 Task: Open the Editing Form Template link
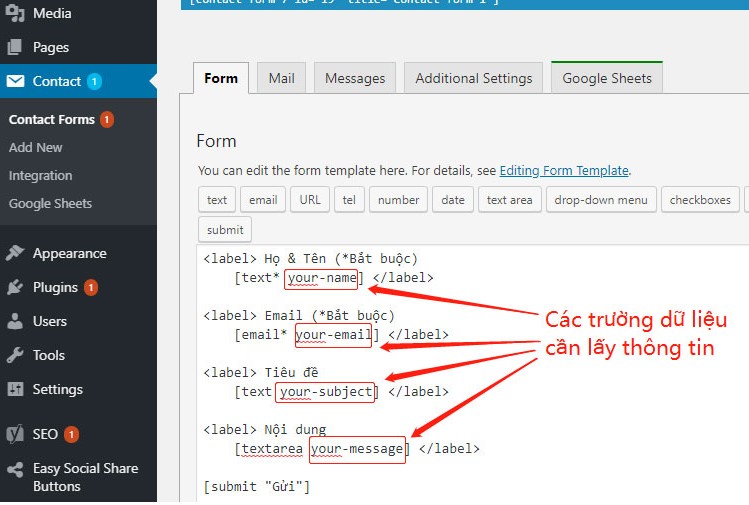(564, 171)
